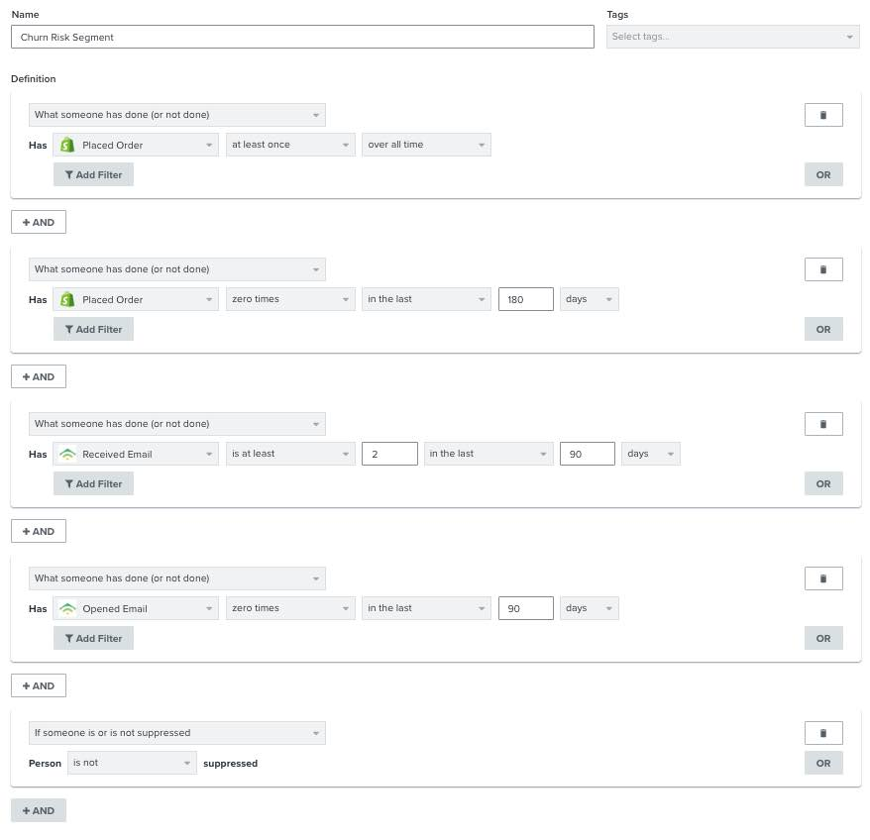
Task: Delete the suppressed condition using trash icon
Action: pos(823,733)
